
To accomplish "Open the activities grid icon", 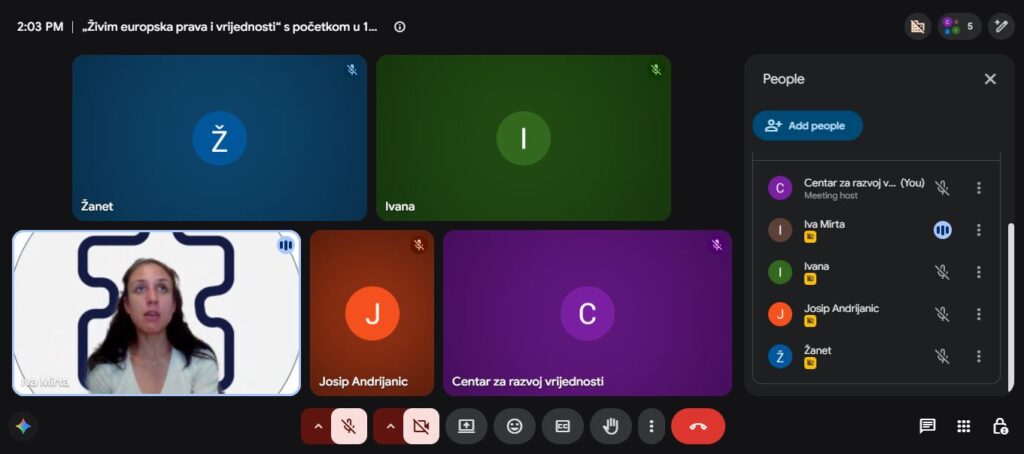I will (x=964, y=427).
